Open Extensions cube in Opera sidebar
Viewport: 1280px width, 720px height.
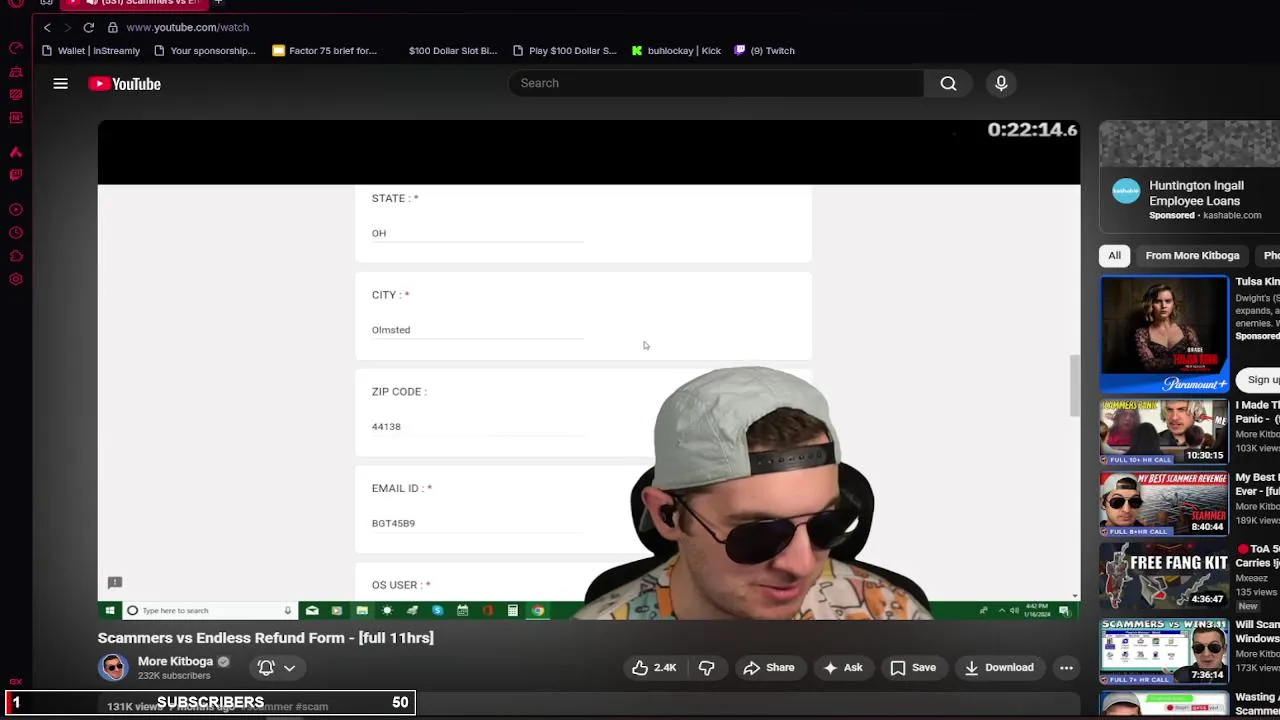point(16,256)
